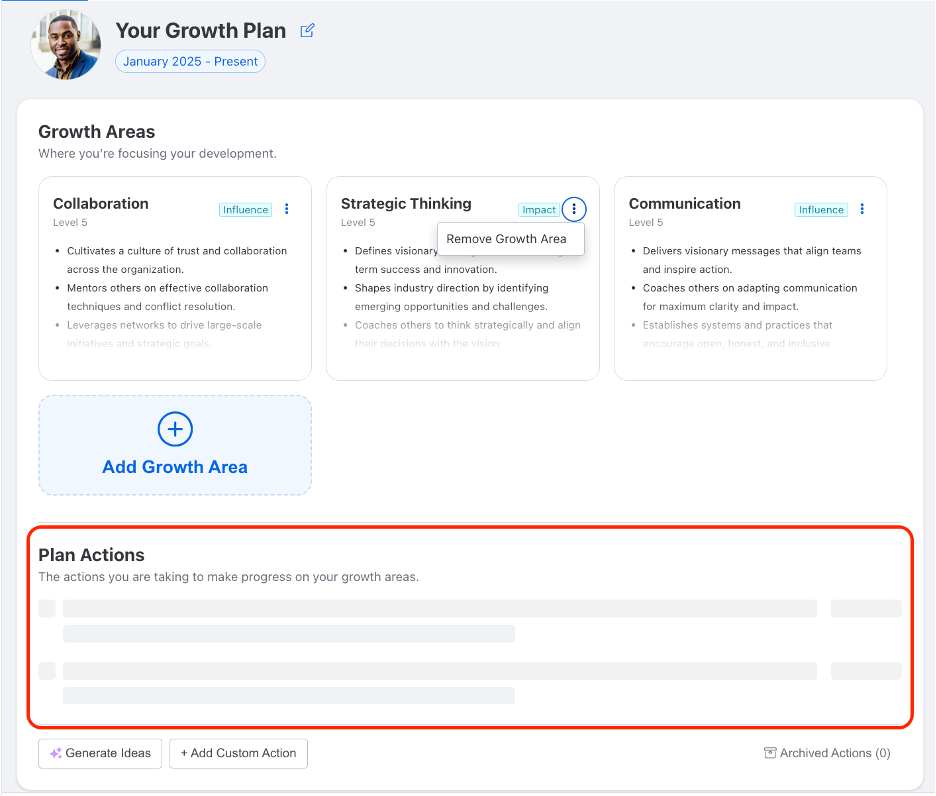Click the edit pencil beside Your Growth Plan
Screen dimensions: 936x796
pos(308,31)
